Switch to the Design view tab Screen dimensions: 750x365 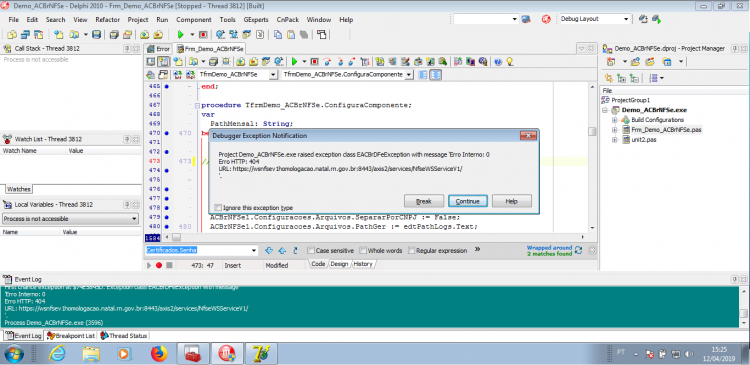coord(339,264)
